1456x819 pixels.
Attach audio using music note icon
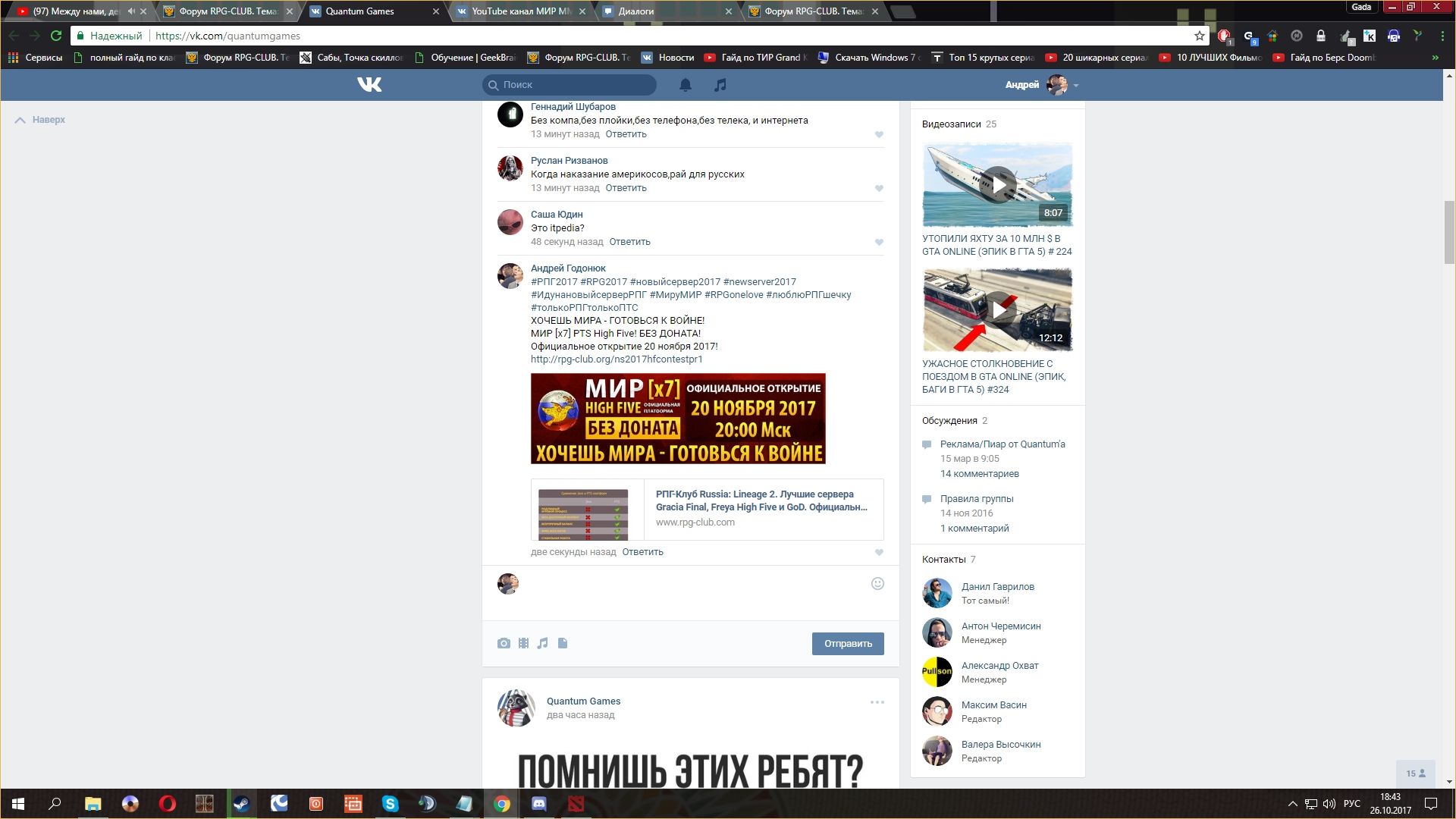click(542, 643)
